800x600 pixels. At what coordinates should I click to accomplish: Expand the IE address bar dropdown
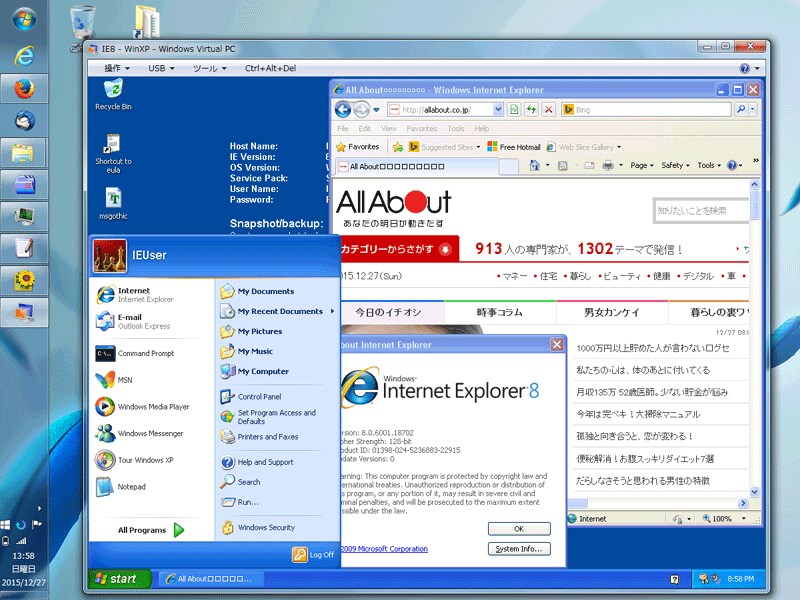(498, 109)
